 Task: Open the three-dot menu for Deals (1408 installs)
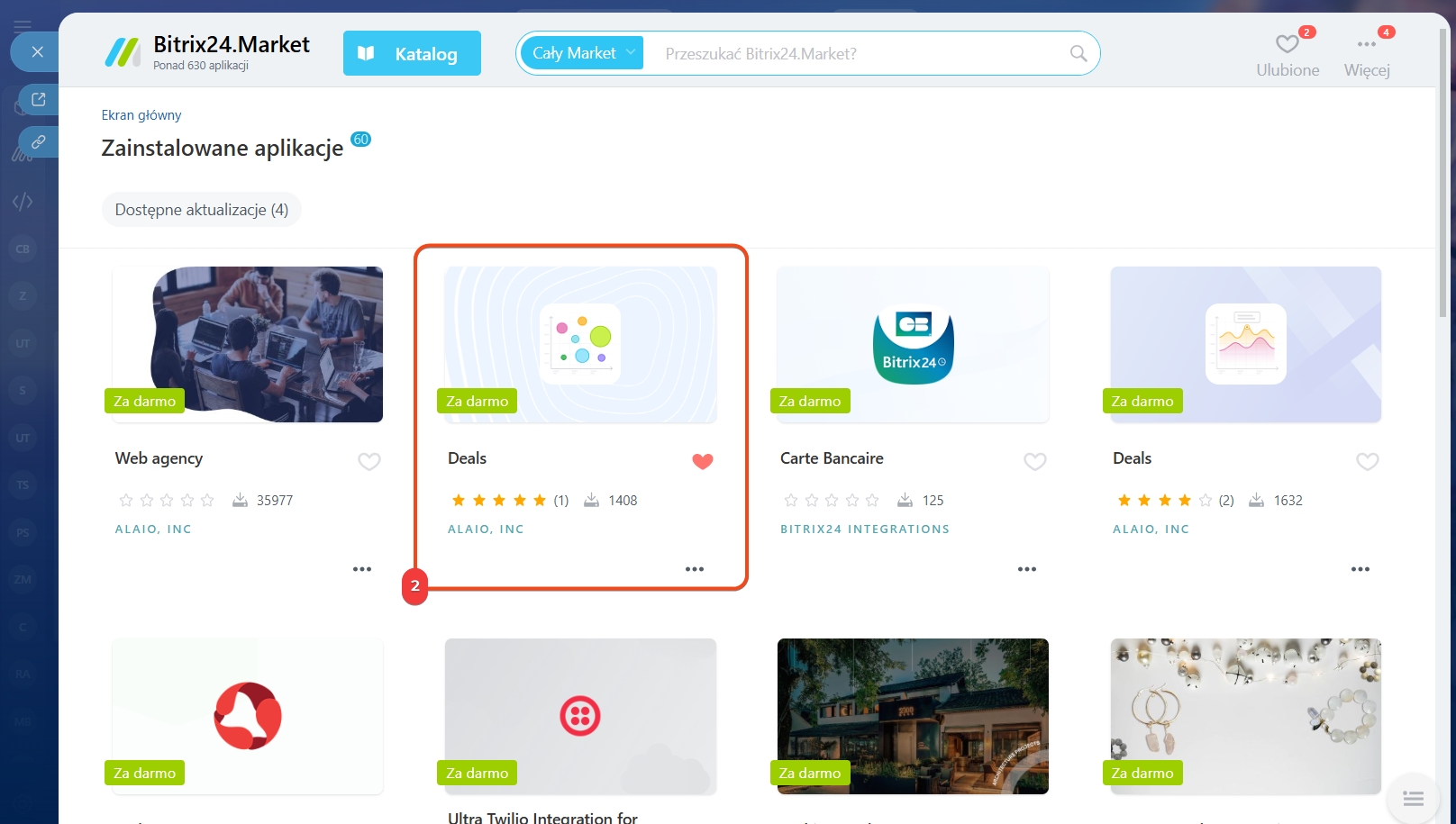tap(695, 569)
